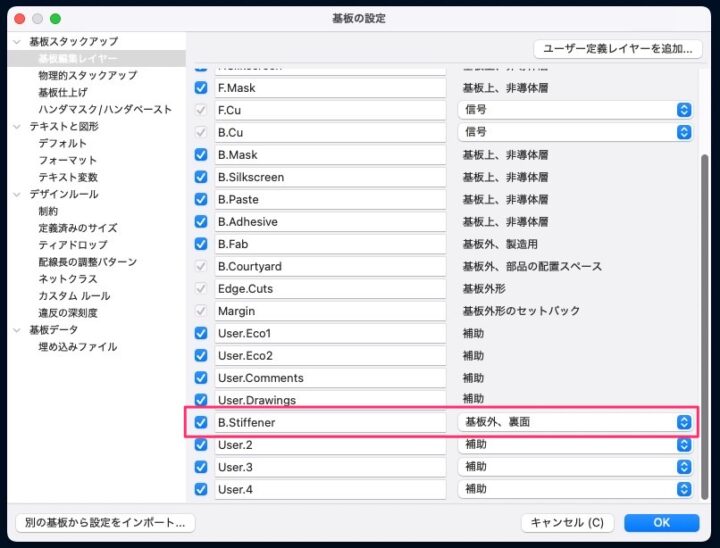Click the layer list vertical scrollbar

pos(707,300)
